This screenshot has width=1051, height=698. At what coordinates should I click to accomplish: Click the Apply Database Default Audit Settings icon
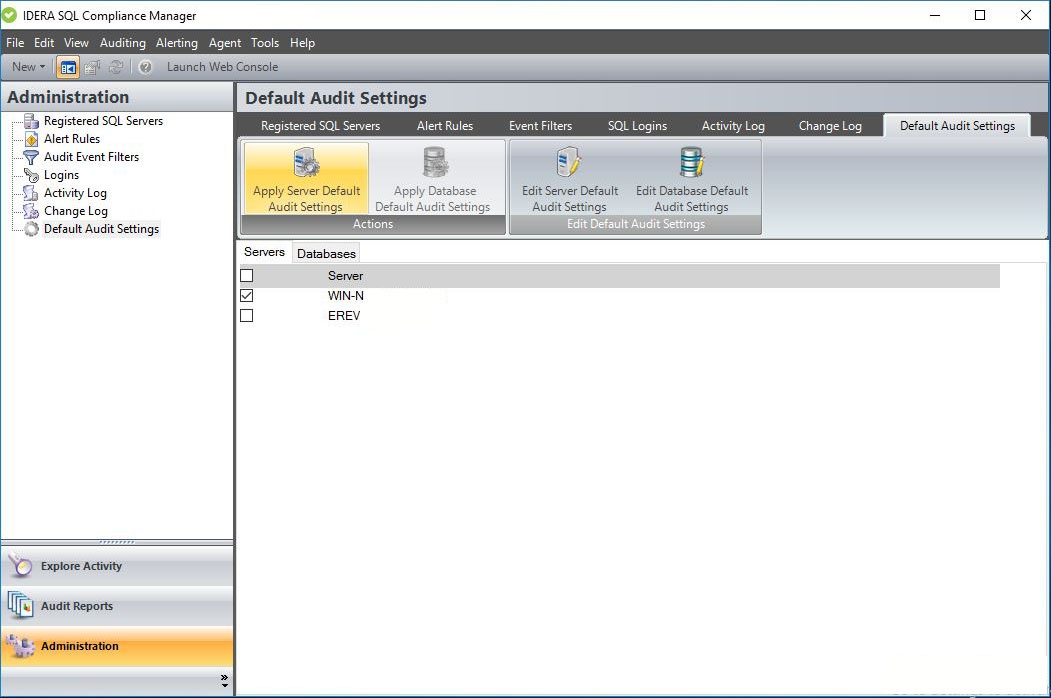pos(435,162)
